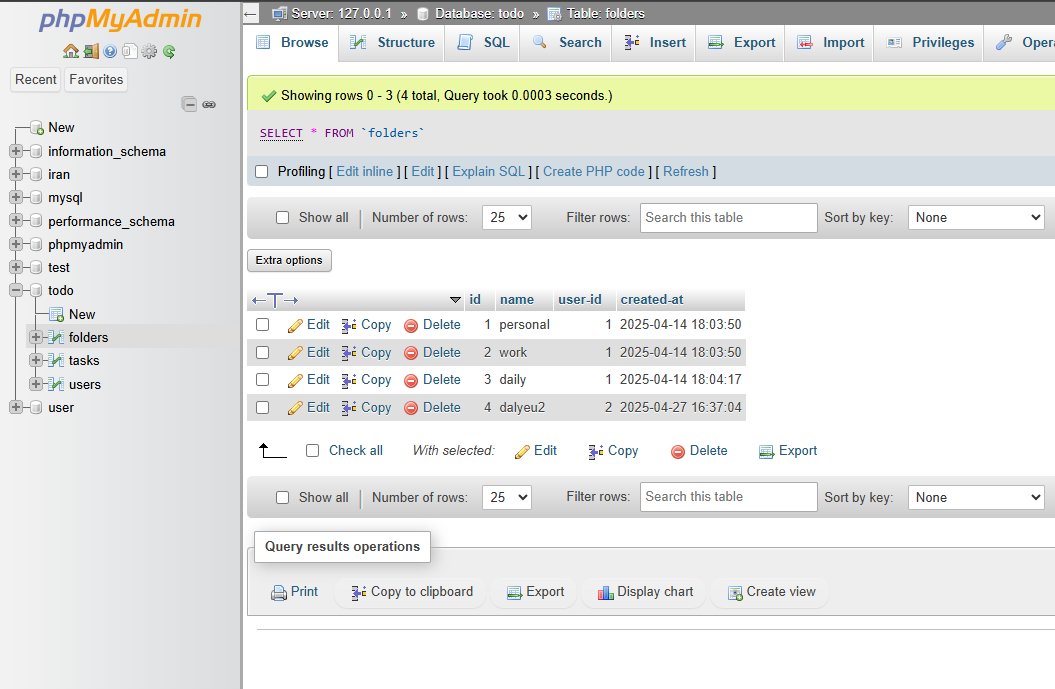1055x689 pixels.
Task: Click the Edit inline link
Action: click(365, 172)
